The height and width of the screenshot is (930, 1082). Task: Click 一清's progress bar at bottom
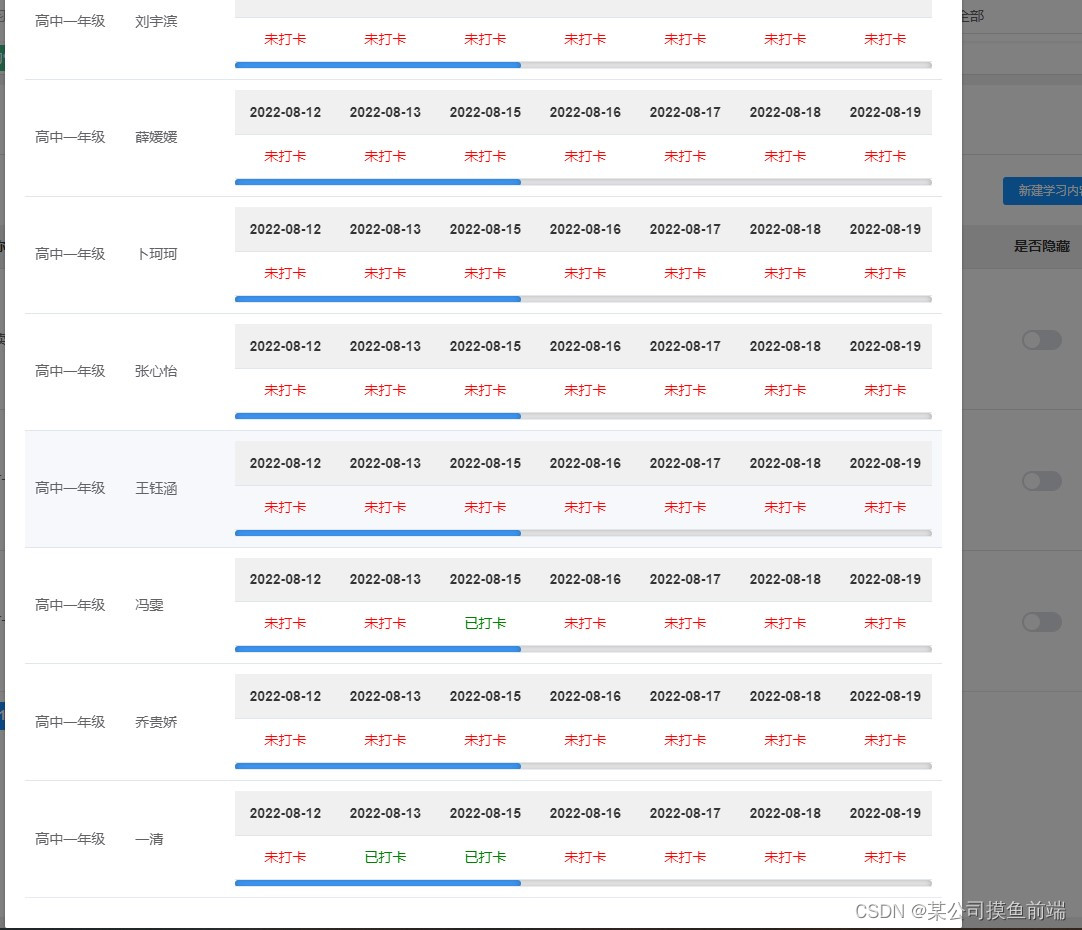[378, 883]
